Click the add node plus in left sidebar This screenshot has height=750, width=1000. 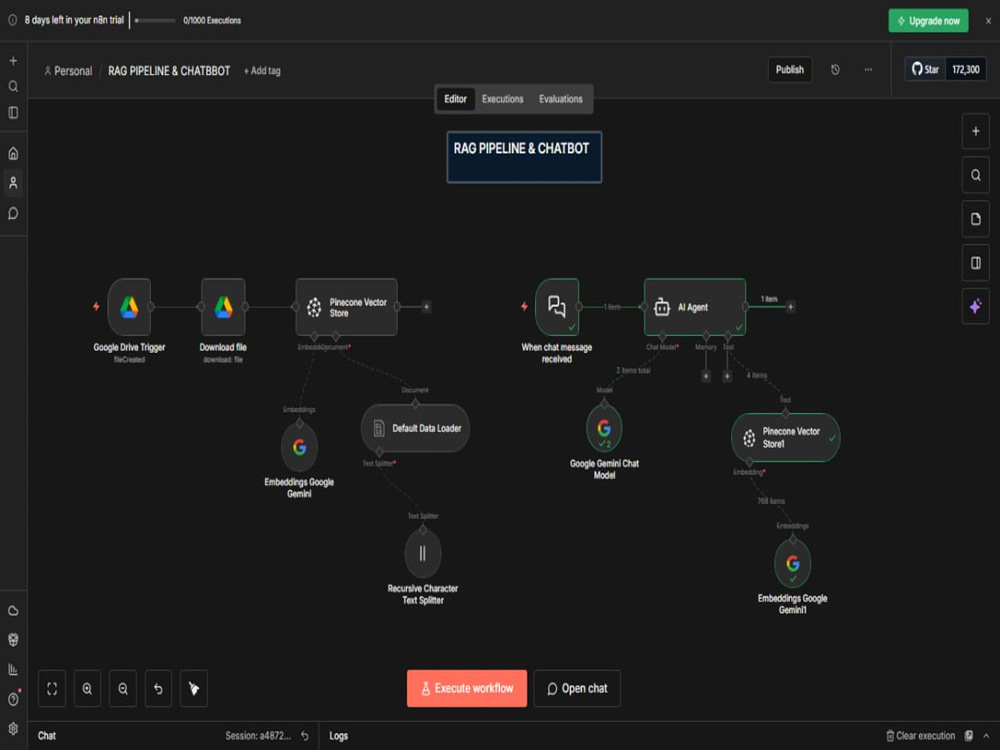pos(13,61)
